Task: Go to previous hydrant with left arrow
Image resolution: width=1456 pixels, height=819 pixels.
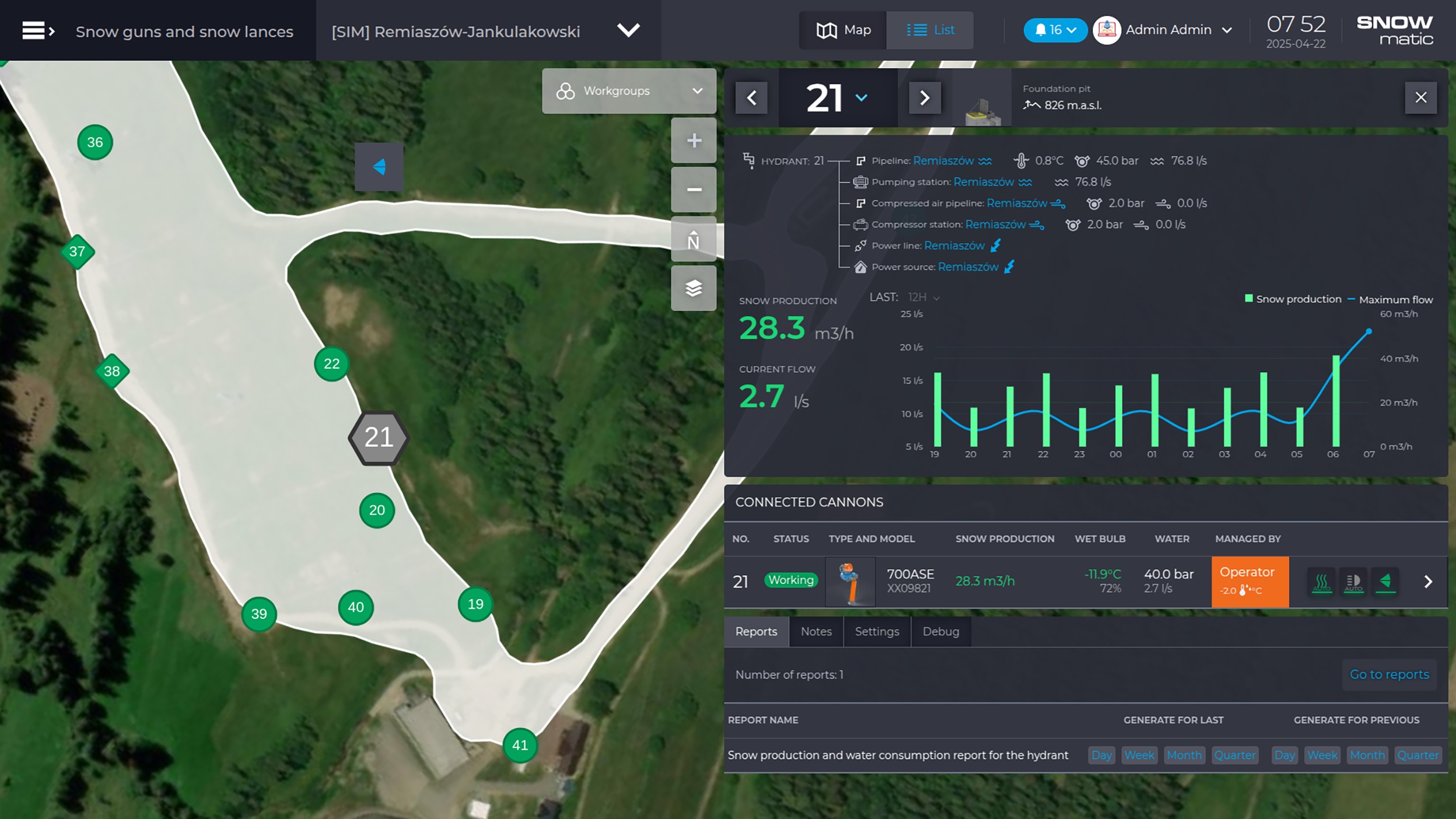Action: [751, 97]
